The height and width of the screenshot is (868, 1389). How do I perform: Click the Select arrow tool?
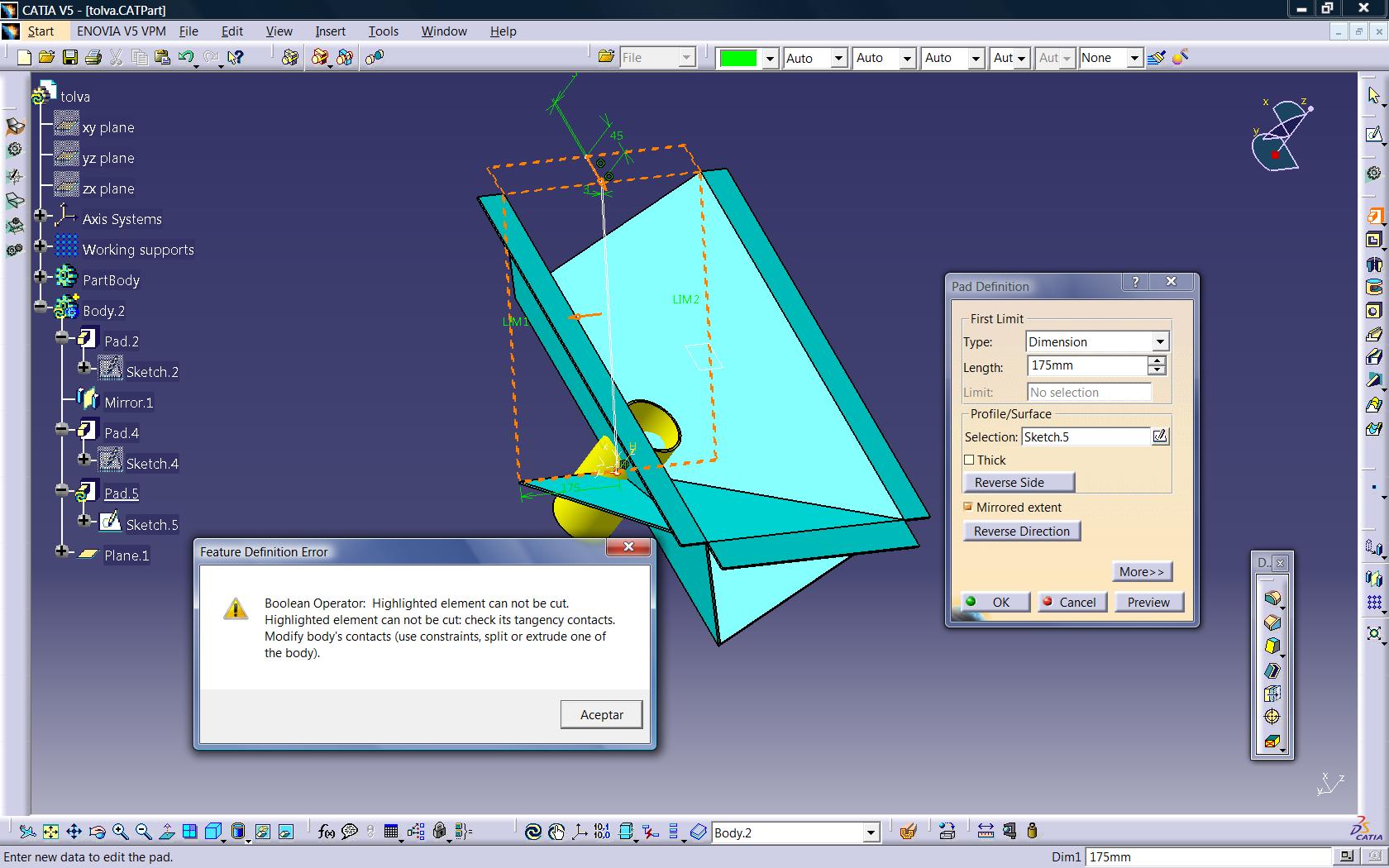[1373, 96]
